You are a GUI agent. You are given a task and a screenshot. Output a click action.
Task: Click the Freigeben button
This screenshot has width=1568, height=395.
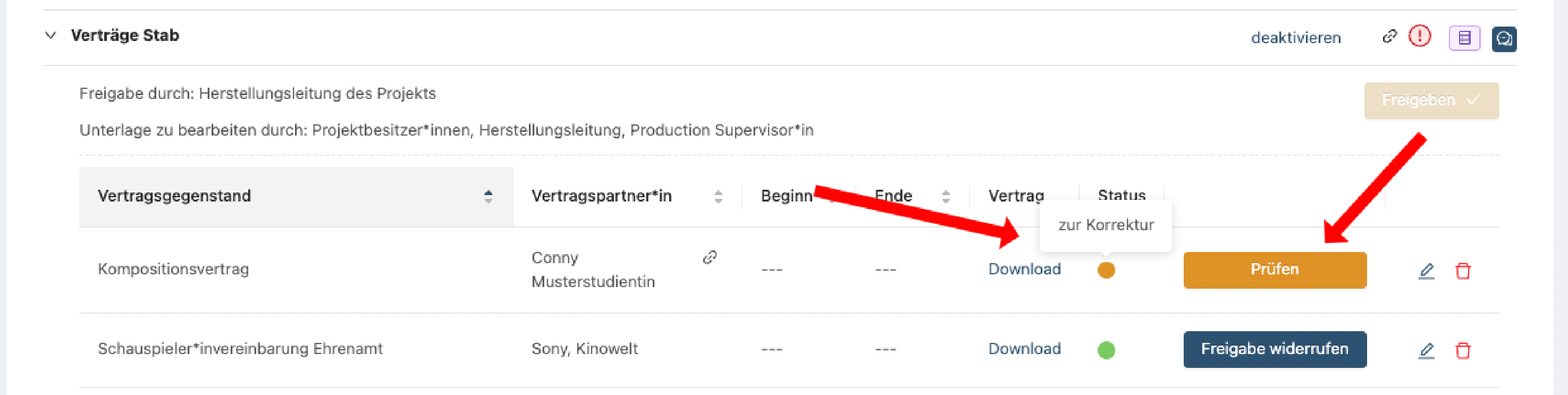[x=1431, y=100]
